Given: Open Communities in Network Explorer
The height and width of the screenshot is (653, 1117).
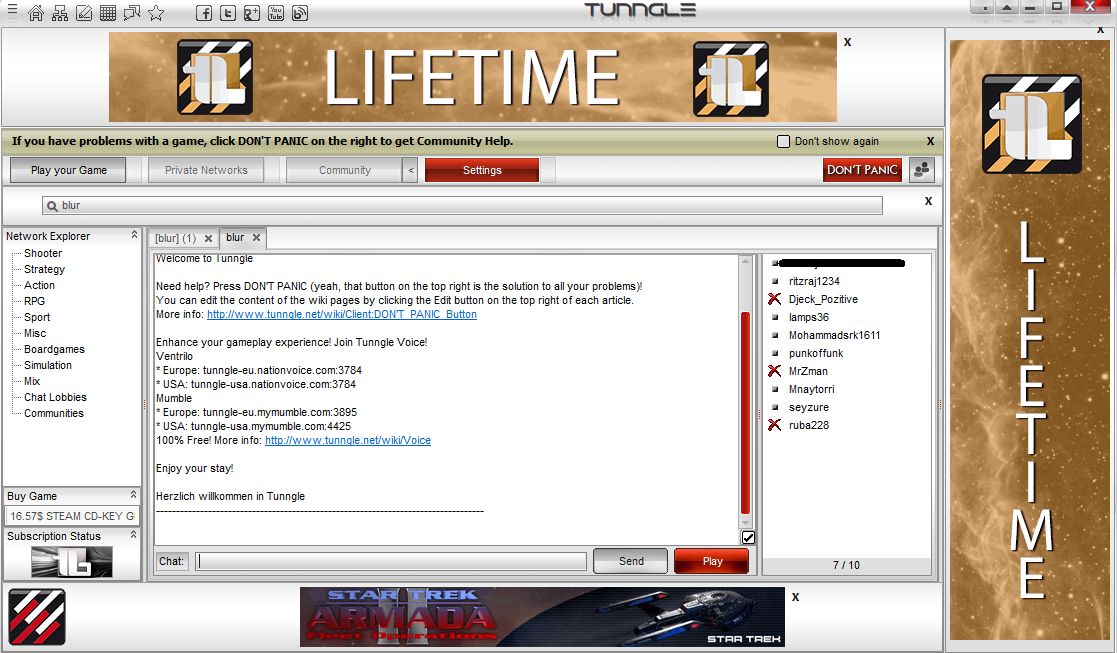Looking at the screenshot, I should [x=53, y=414].
